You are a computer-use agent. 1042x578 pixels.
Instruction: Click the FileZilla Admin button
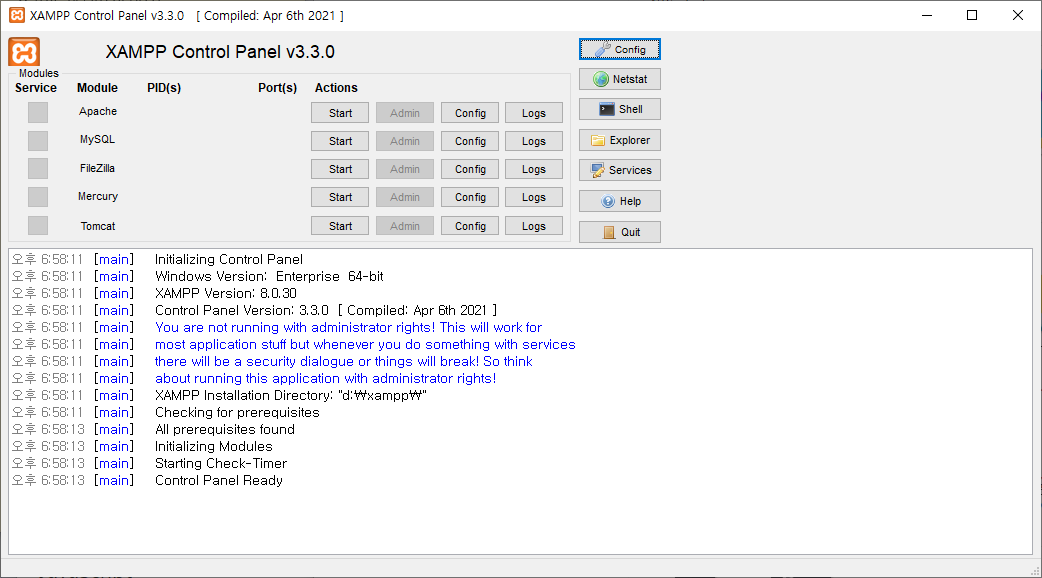click(x=405, y=169)
